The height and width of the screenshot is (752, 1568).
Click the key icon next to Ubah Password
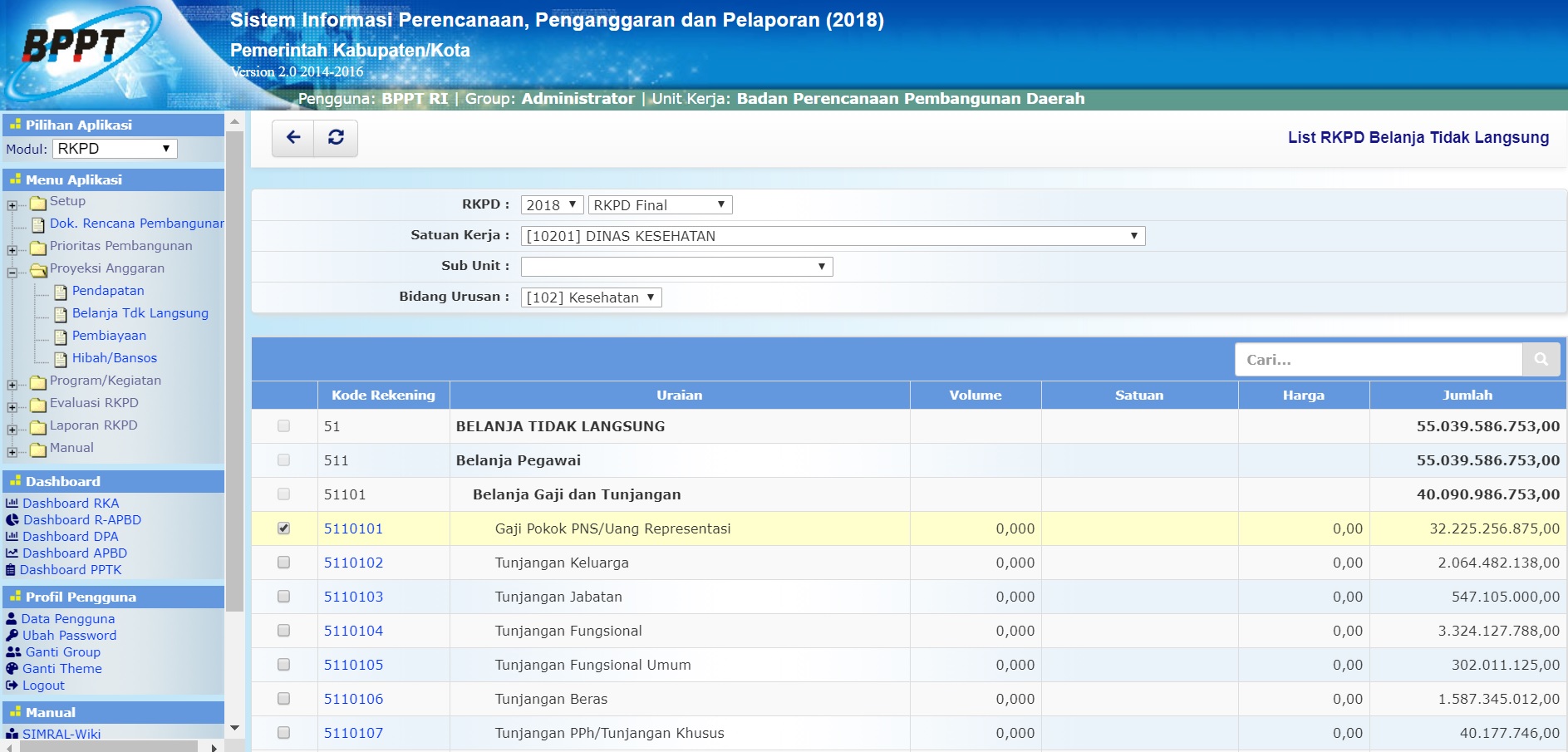[13, 635]
